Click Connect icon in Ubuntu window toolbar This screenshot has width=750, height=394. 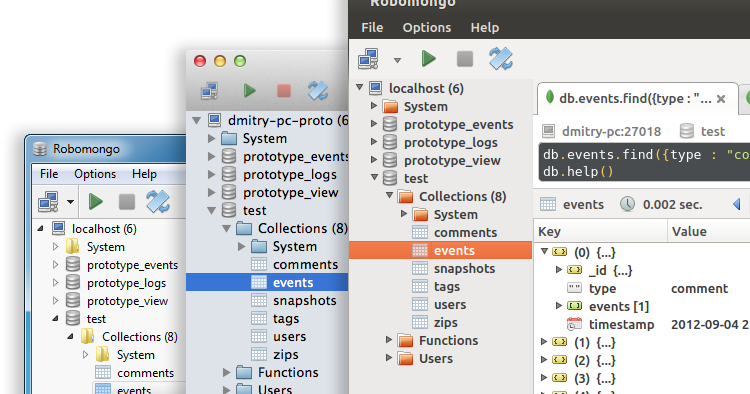point(368,59)
